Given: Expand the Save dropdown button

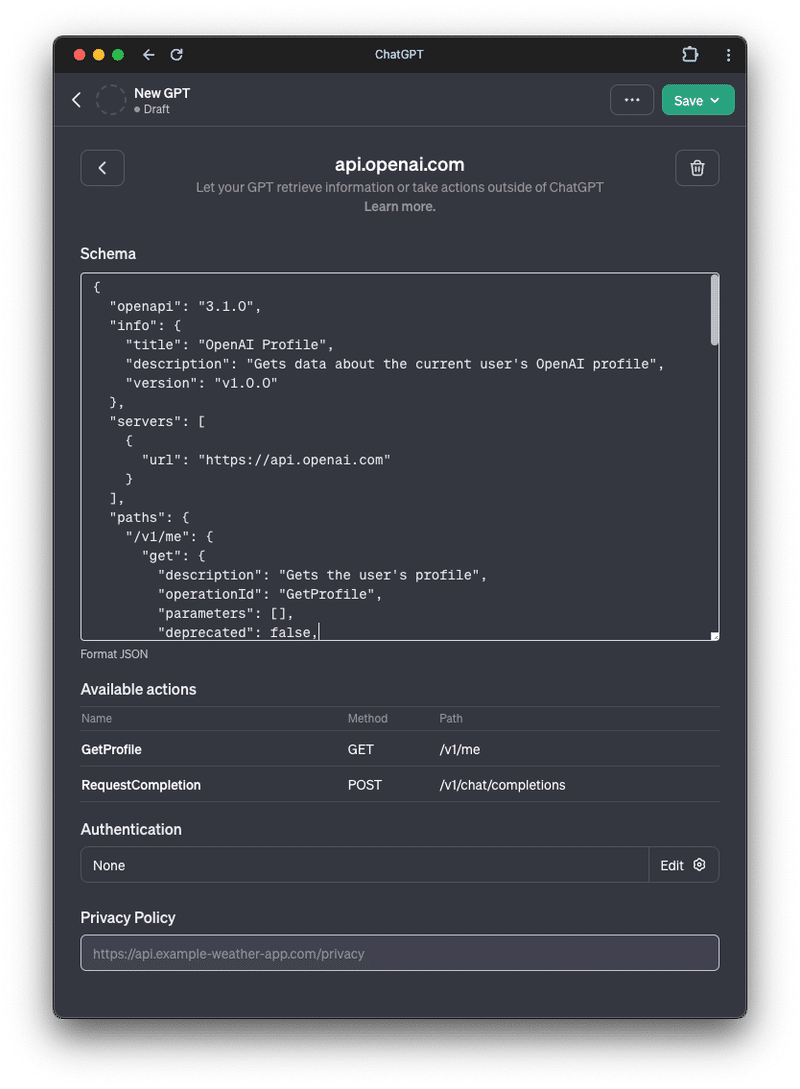Looking at the screenshot, I should point(698,100).
